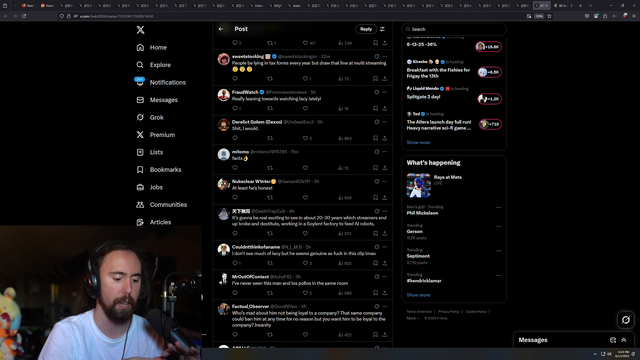Join Splitgate 2 day space
Viewport: 640px width, 360px height.
pos(489,99)
